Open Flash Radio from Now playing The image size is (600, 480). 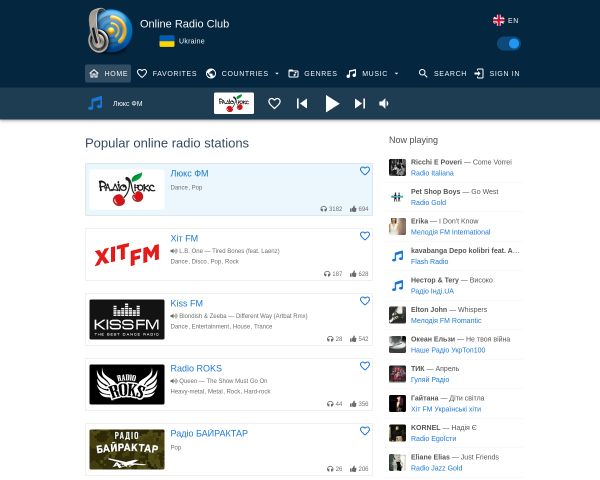click(x=429, y=261)
